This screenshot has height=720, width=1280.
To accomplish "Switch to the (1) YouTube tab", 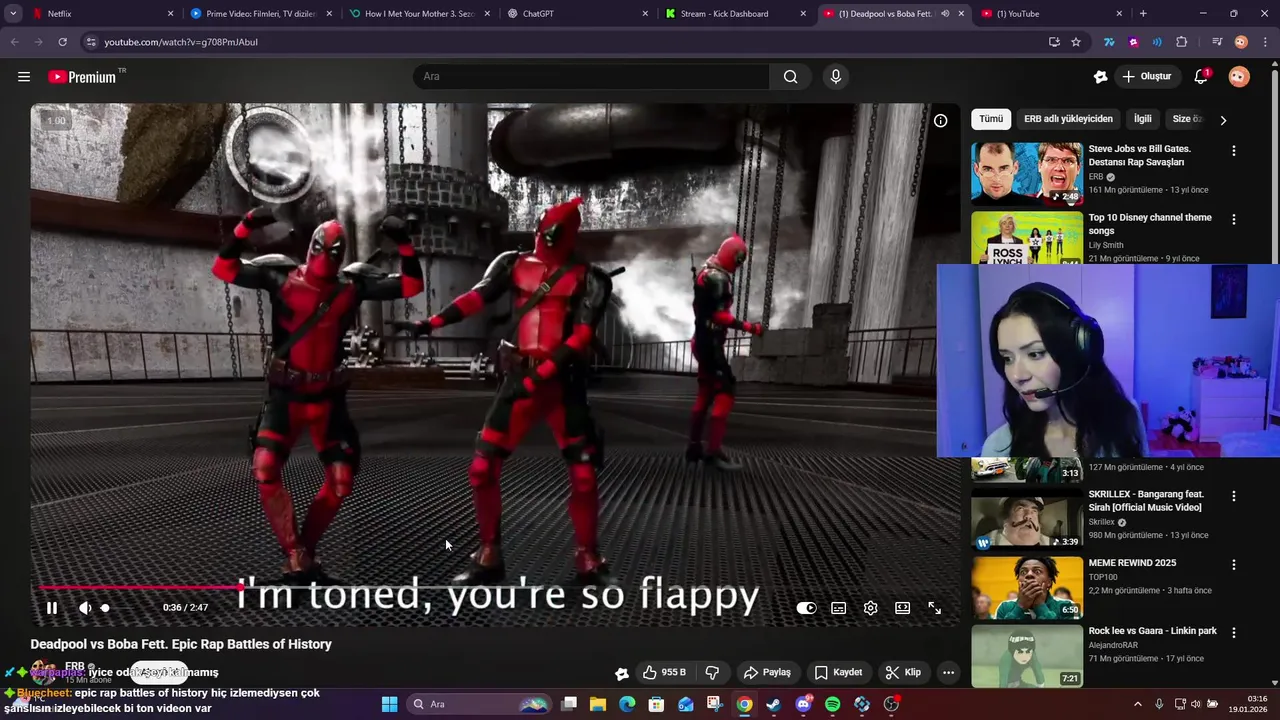I will [x=1052, y=14].
